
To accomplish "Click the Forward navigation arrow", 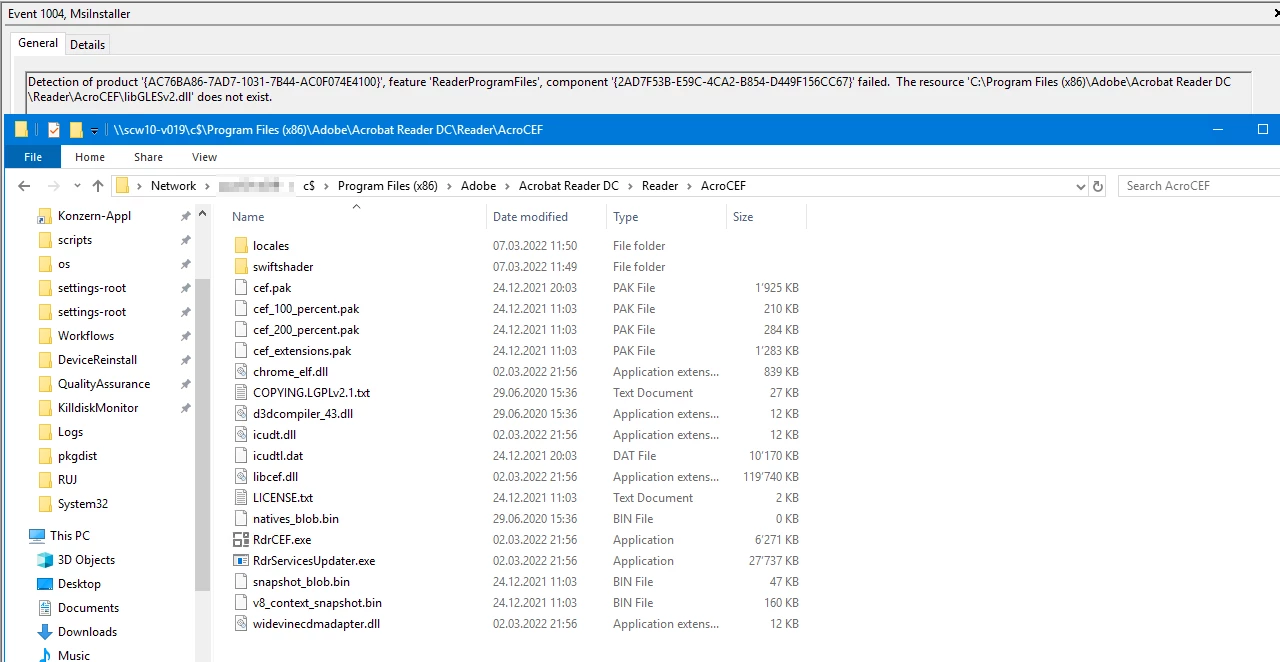I will (54, 186).
